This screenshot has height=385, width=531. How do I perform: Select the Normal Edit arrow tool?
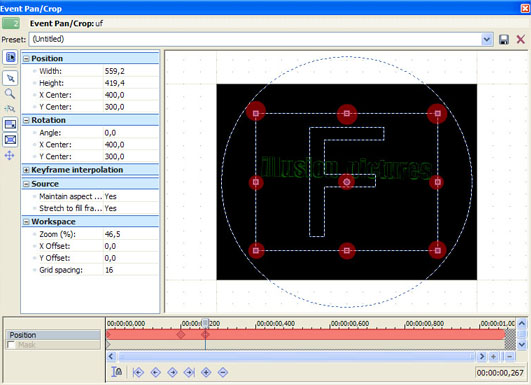click(10, 79)
